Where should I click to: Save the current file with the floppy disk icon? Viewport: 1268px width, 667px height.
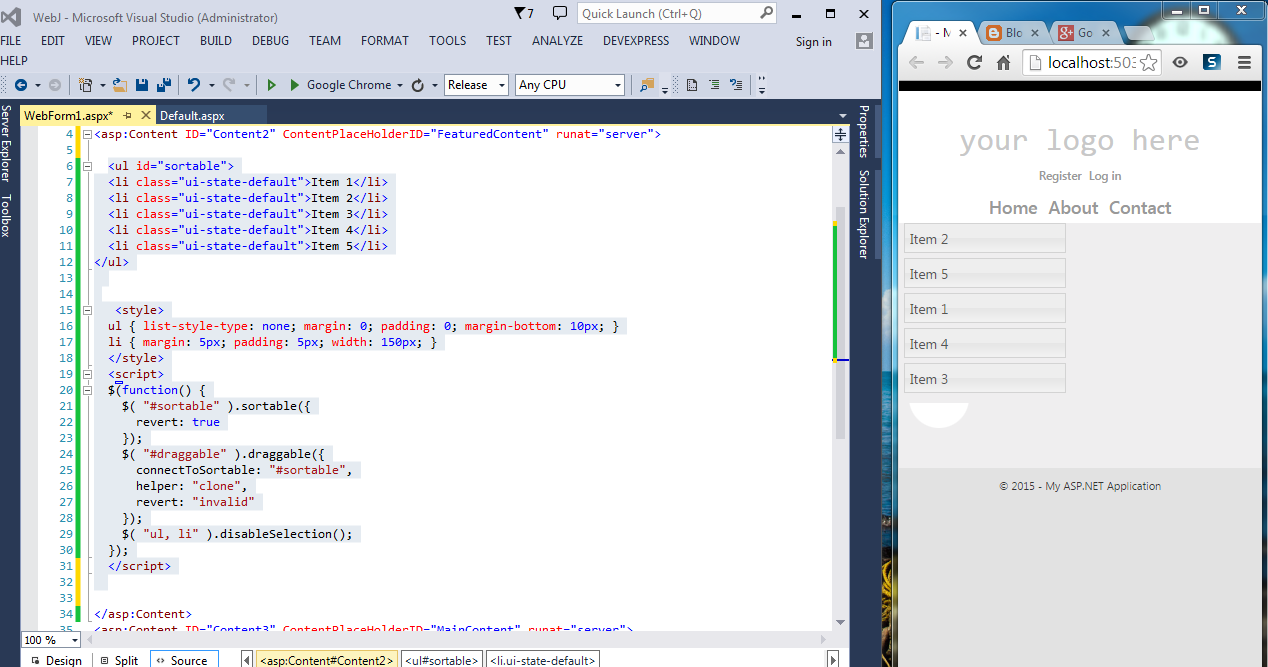[142, 85]
